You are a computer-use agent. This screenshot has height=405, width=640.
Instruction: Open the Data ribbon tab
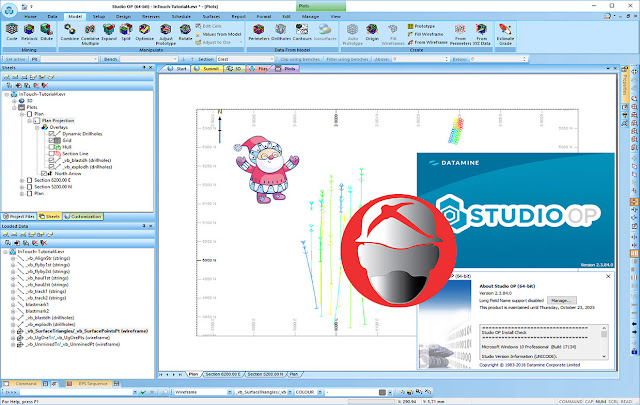[52, 16]
